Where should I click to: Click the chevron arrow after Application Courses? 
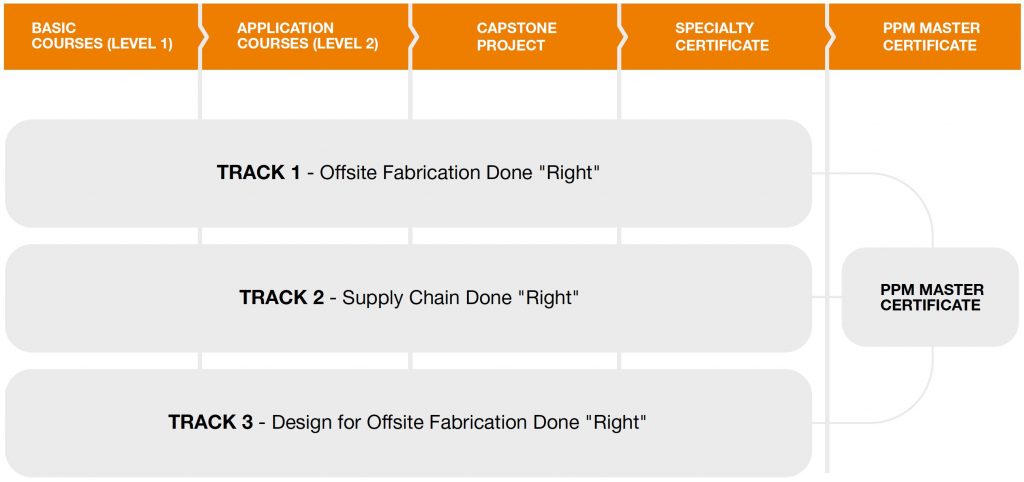pos(412,37)
